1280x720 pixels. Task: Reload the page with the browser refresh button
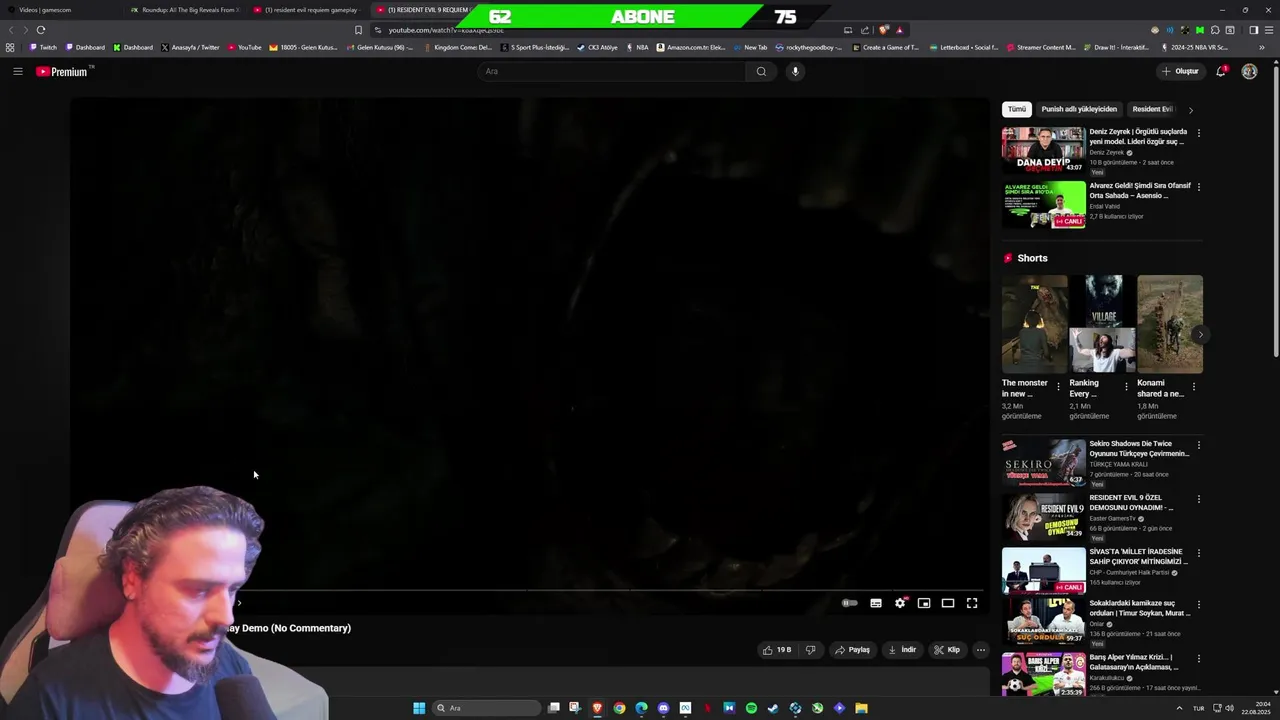pyautogui.click(x=41, y=30)
